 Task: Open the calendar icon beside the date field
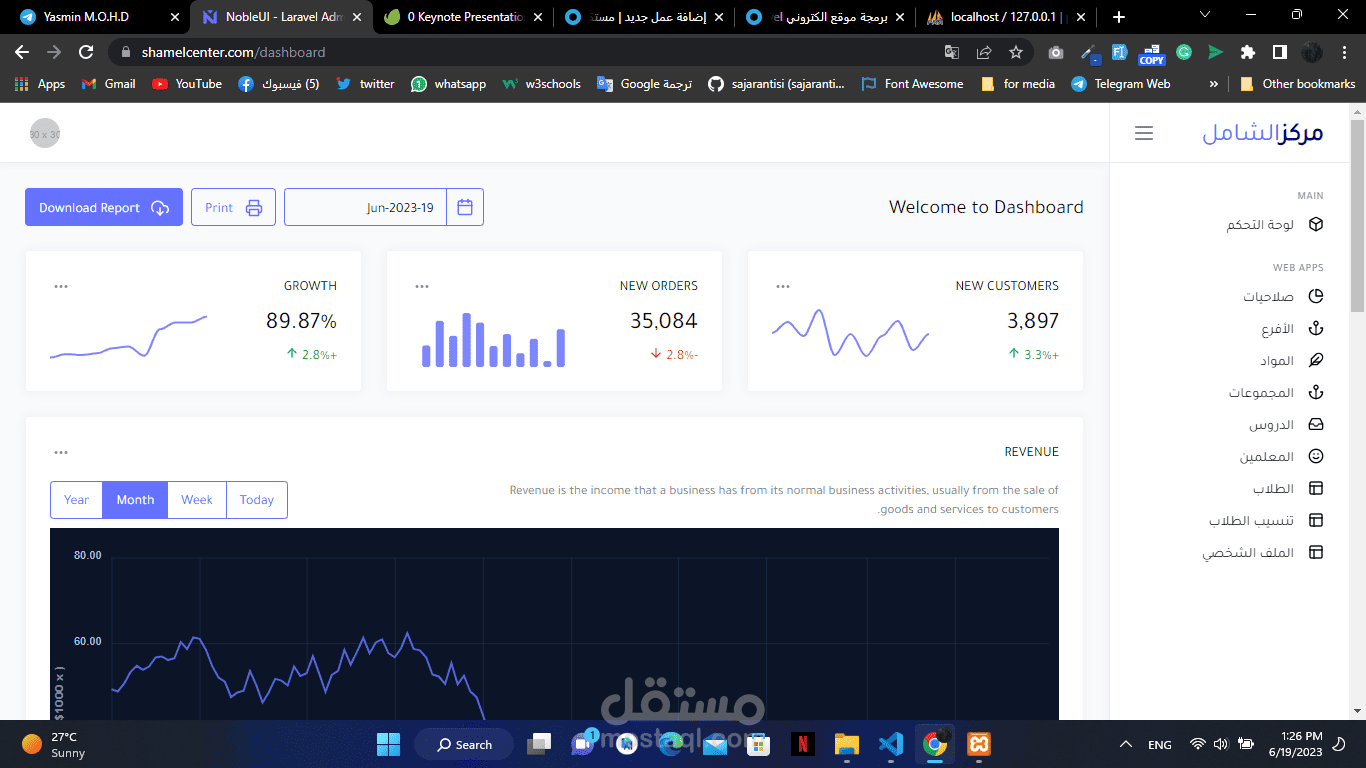(465, 207)
